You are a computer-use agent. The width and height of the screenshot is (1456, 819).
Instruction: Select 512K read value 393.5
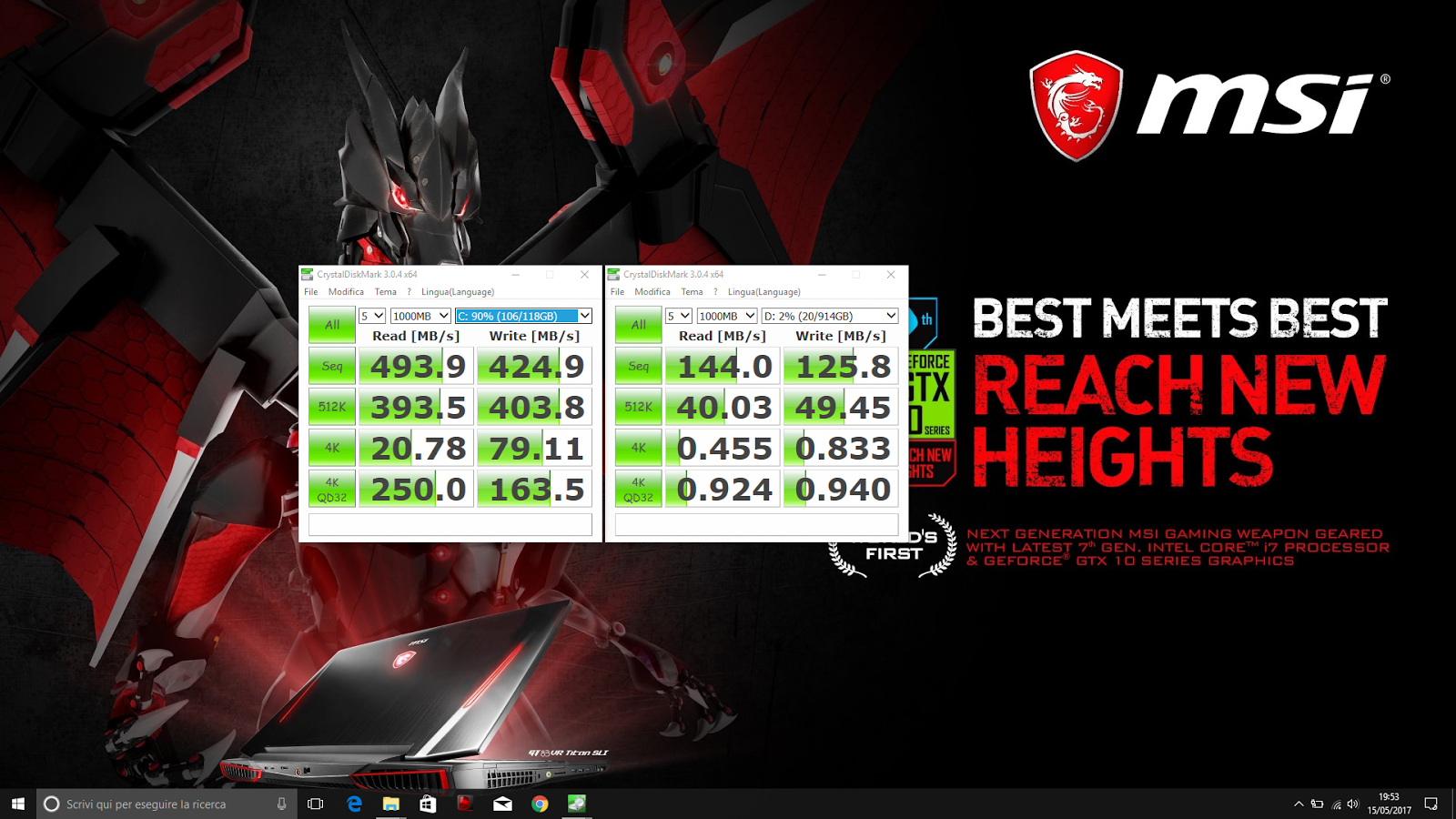(417, 407)
